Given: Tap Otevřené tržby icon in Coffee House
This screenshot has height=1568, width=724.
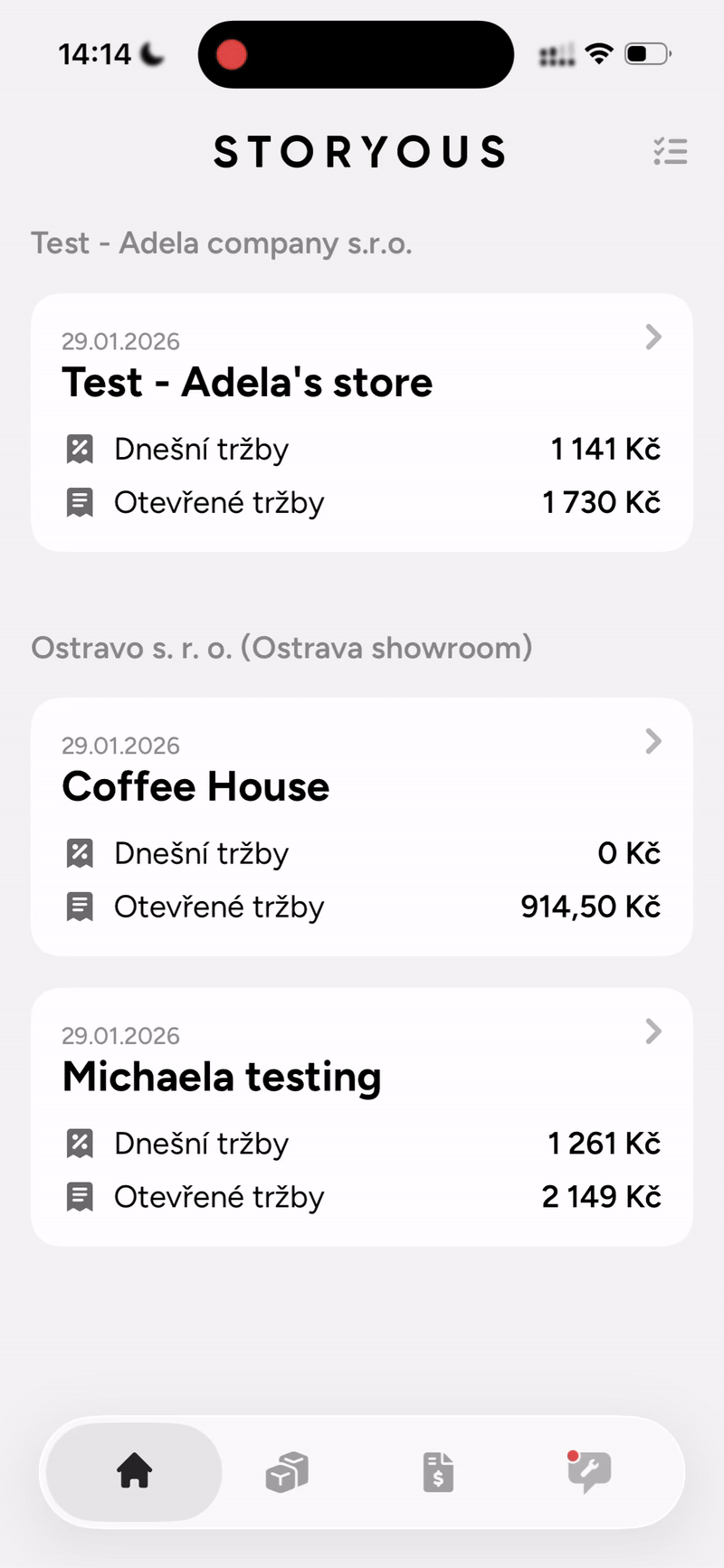Looking at the screenshot, I should 81,907.
